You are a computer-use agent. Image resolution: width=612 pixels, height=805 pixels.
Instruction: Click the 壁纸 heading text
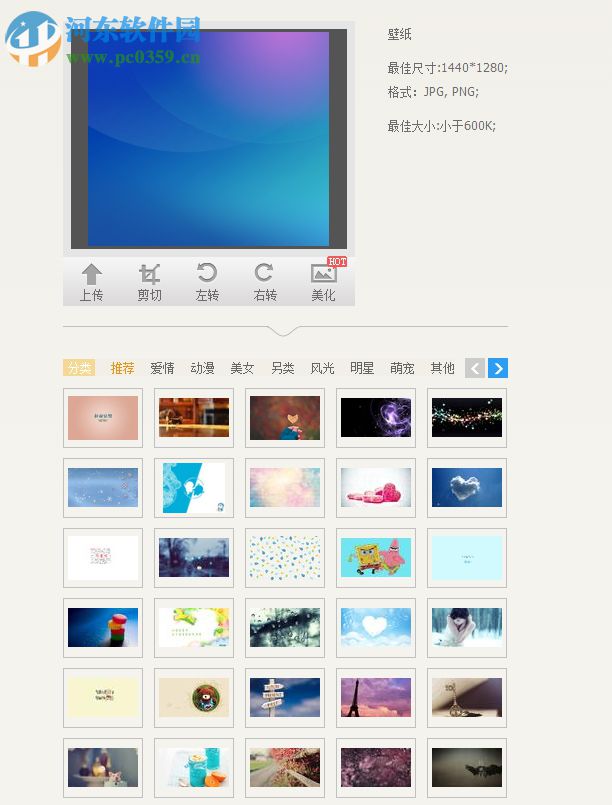(399, 34)
